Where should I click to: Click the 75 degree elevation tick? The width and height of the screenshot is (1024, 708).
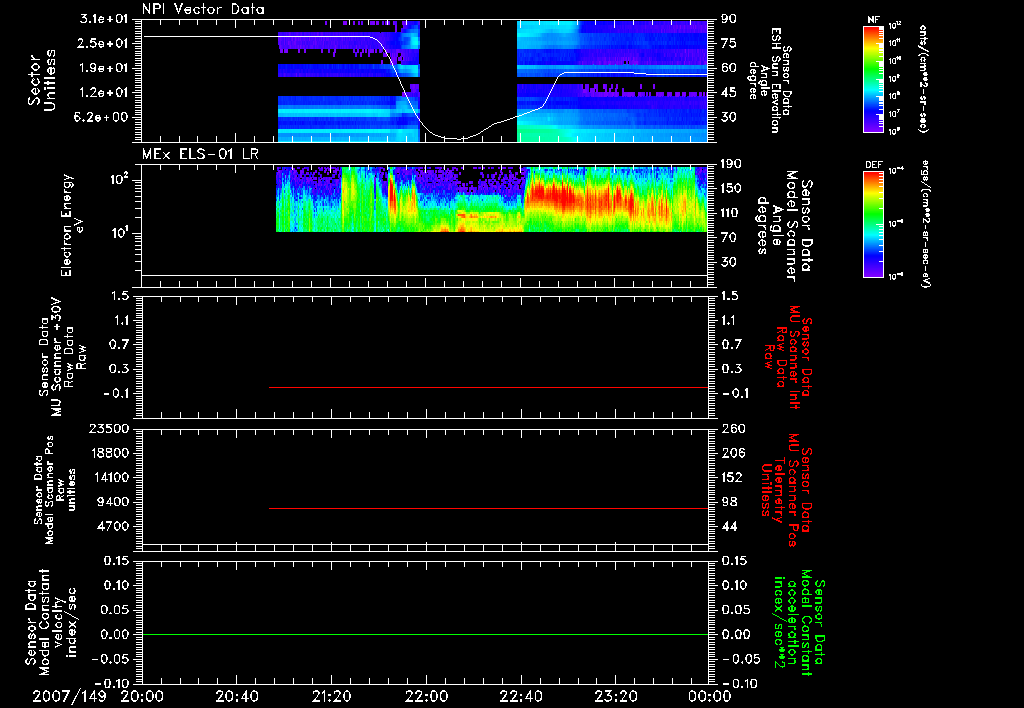pyautogui.click(x=729, y=43)
